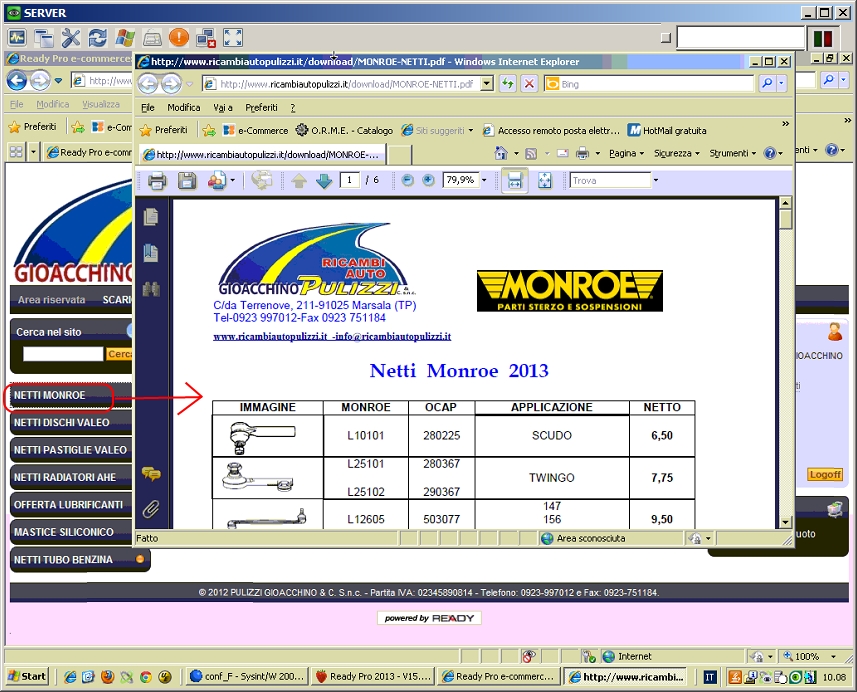
Task: Click the collaborate/share icon in PDF toolbar
Action: 217,180
